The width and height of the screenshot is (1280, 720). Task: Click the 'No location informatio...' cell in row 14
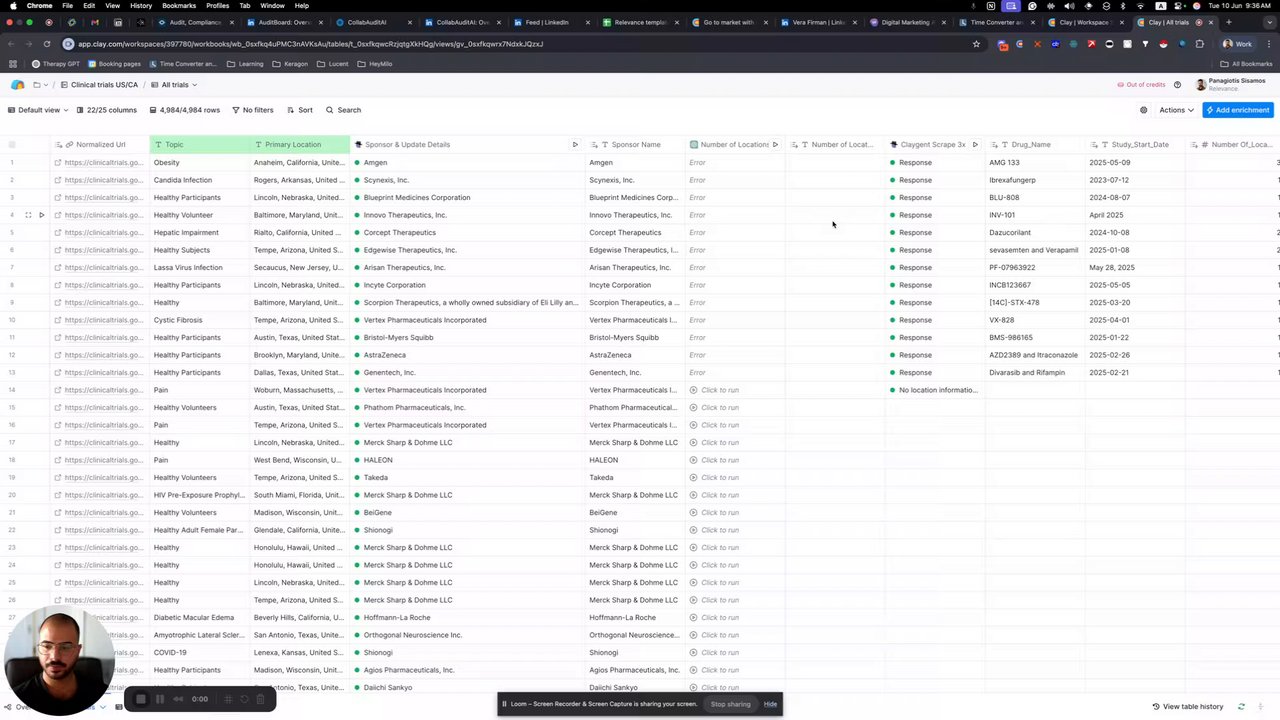[x=935, y=390]
